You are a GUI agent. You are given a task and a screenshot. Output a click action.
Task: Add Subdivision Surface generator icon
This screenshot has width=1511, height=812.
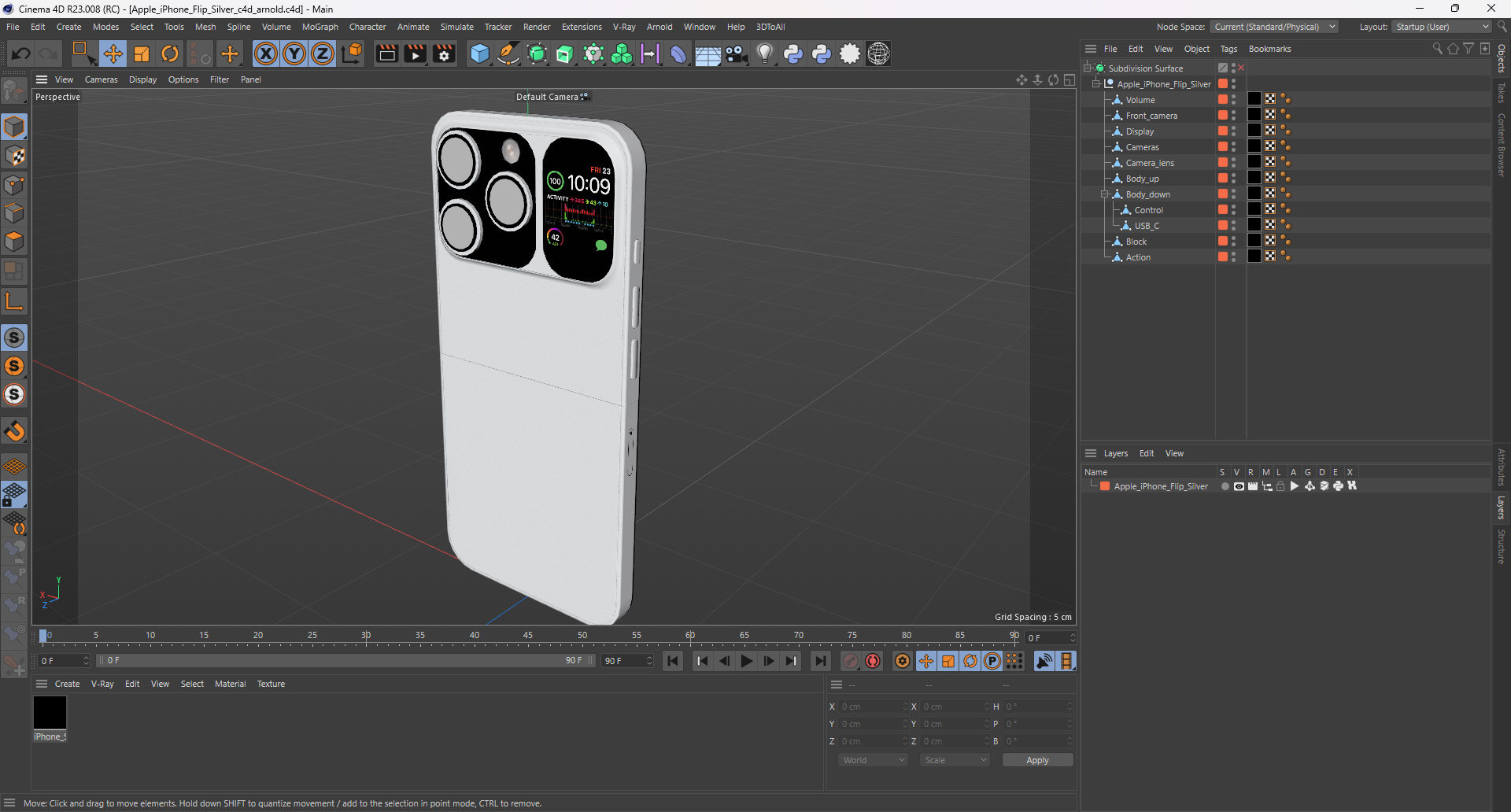click(x=537, y=54)
